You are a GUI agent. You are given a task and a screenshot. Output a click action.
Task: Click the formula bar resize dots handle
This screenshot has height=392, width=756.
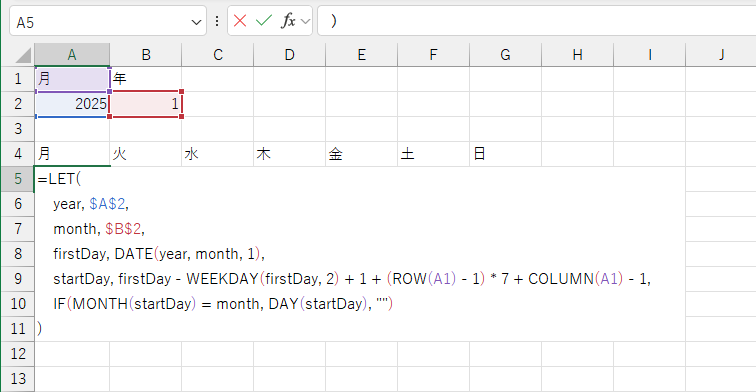(217, 21)
